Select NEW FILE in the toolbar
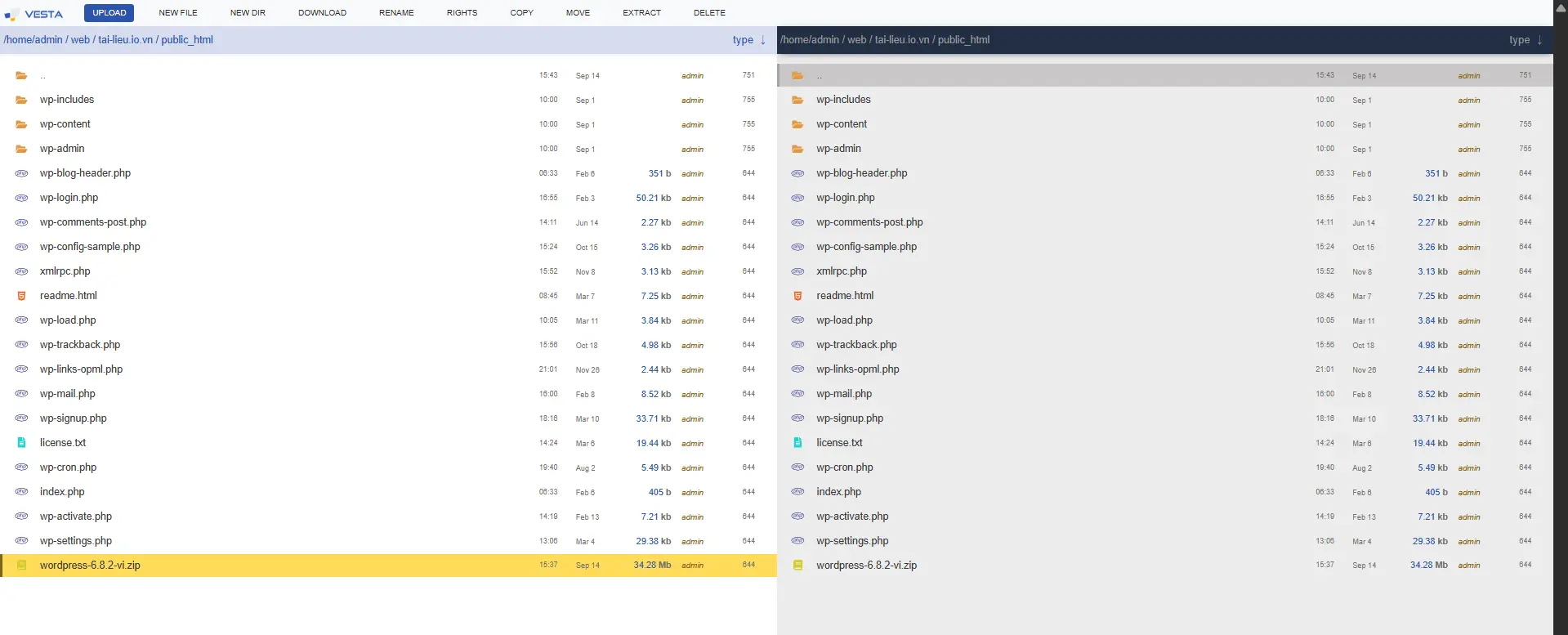Screen dimensions: 1568x635 (178, 13)
